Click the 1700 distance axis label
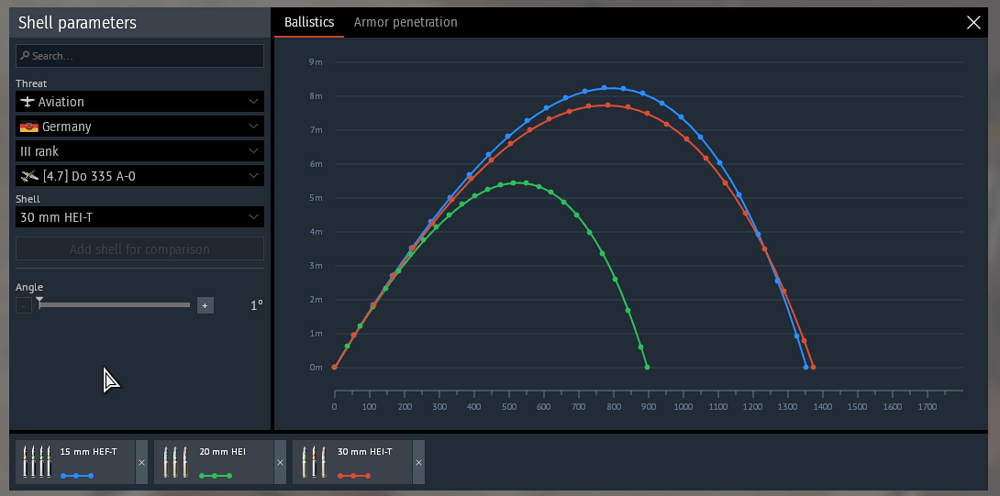Viewport: 1000px width, 496px height. pyautogui.click(x=927, y=406)
